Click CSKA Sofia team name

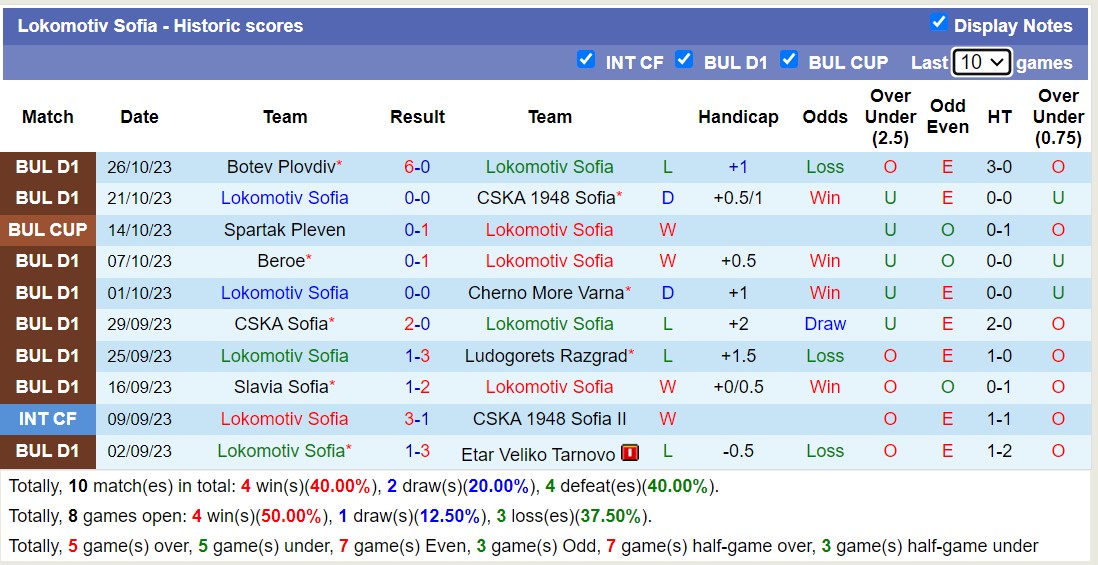click(280, 324)
